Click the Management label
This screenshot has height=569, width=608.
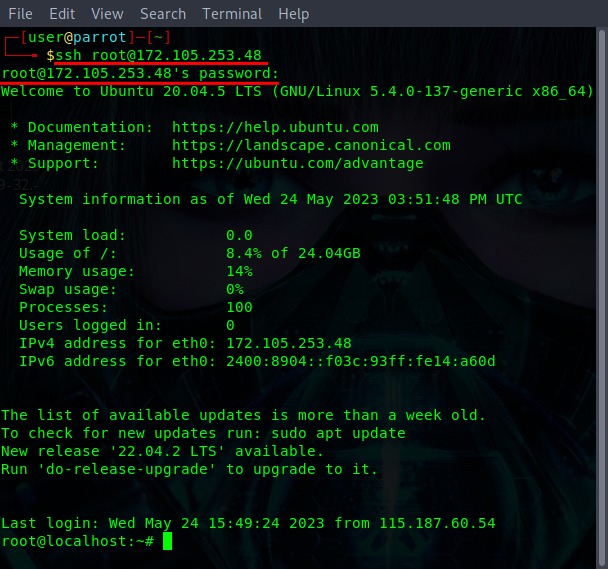coord(77,145)
